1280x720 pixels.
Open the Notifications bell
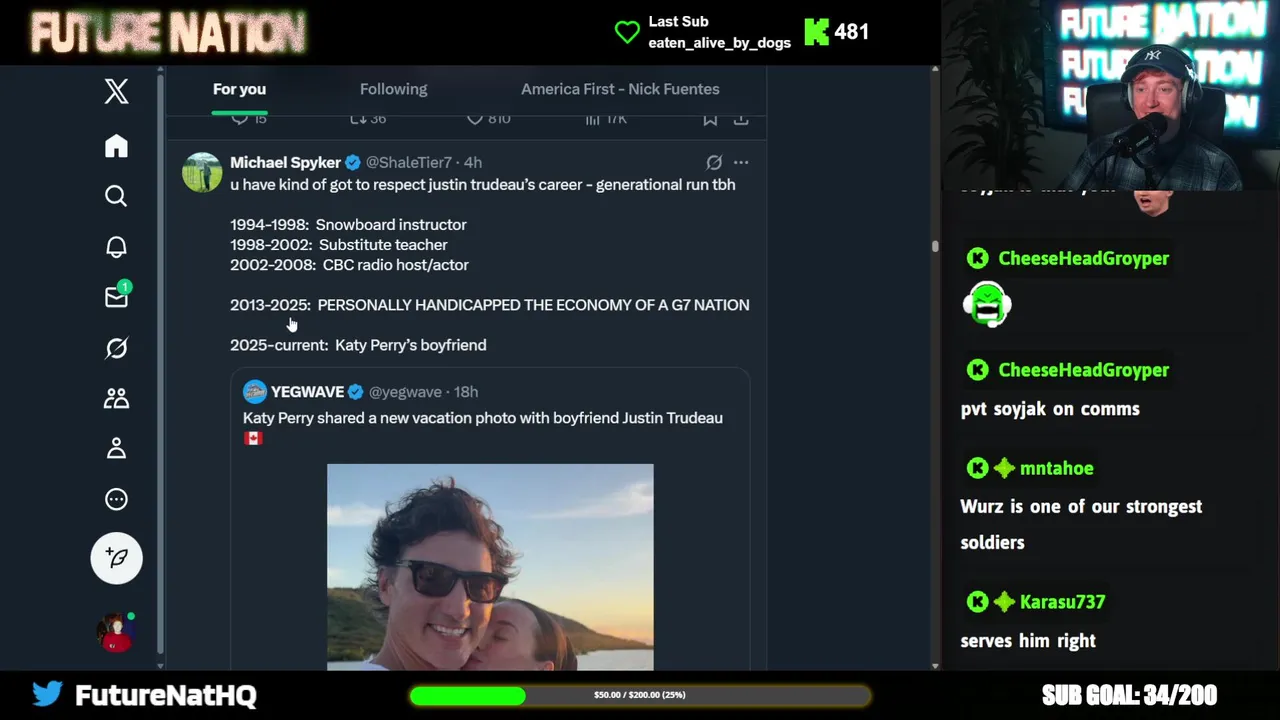pyautogui.click(x=116, y=247)
